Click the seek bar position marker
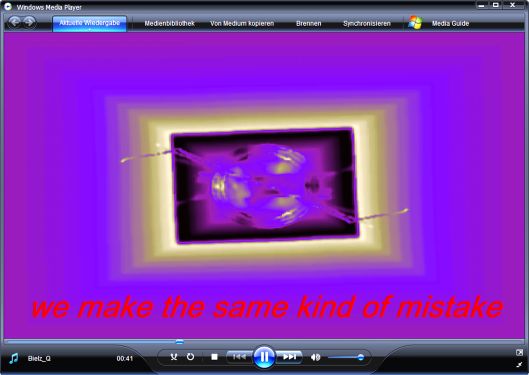This screenshot has width=529, height=375. tap(180, 342)
